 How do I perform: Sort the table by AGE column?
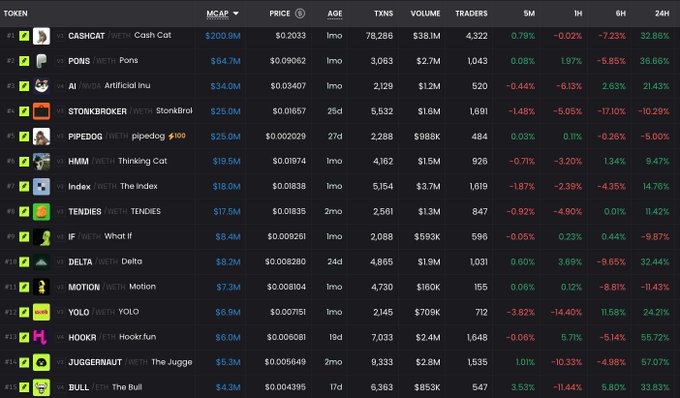coord(334,13)
